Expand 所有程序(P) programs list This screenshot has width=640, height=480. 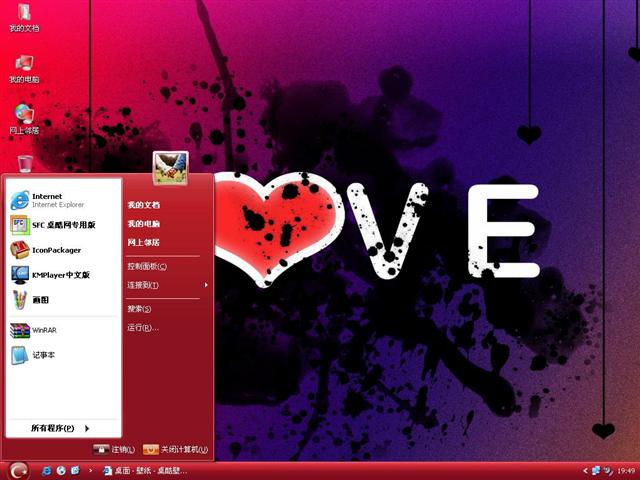pyautogui.click(x=60, y=428)
